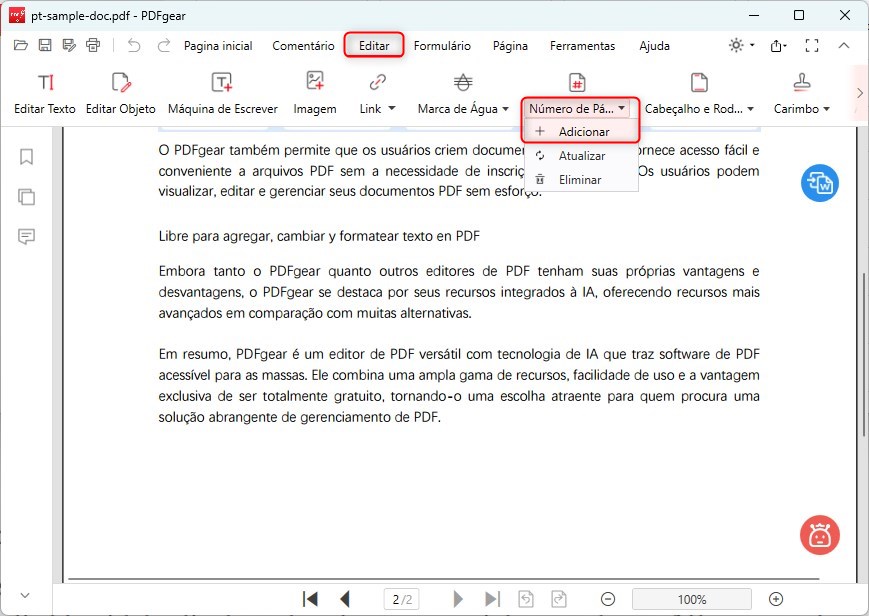Click Atualizar to update page numbers
Screen dimensions: 869x616
(x=581, y=156)
